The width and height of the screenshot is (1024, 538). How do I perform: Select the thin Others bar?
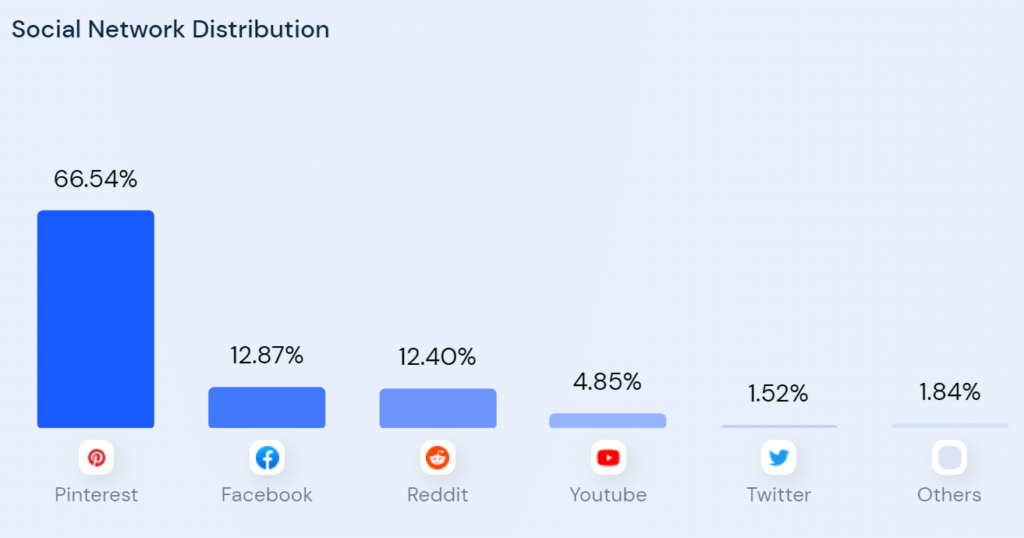click(950, 426)
